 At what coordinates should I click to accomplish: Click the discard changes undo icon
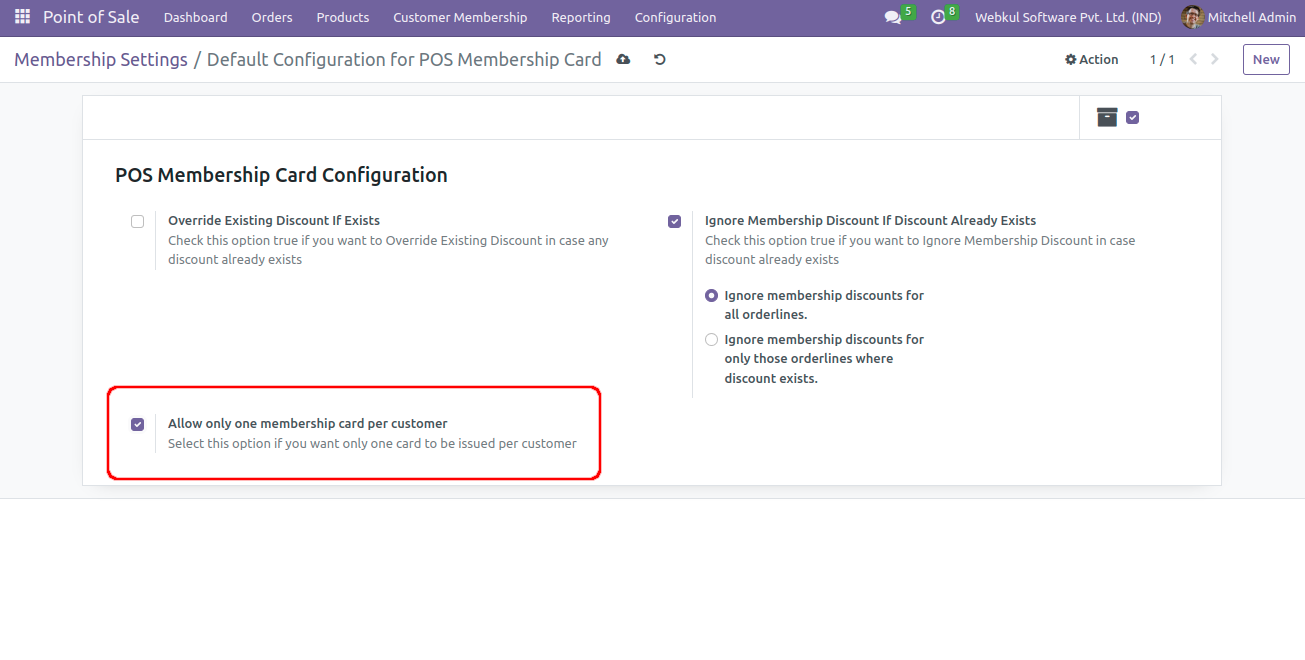[x=660, y=60]
